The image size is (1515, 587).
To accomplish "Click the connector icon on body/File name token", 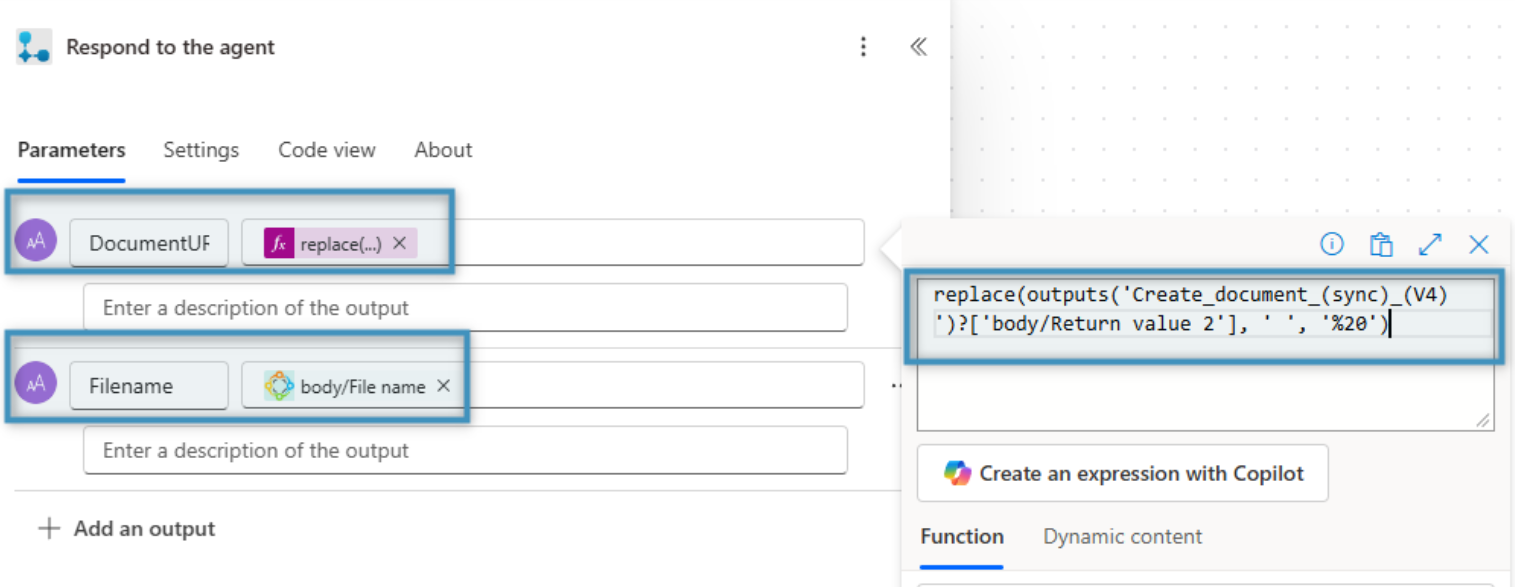I will coord(279,386).
